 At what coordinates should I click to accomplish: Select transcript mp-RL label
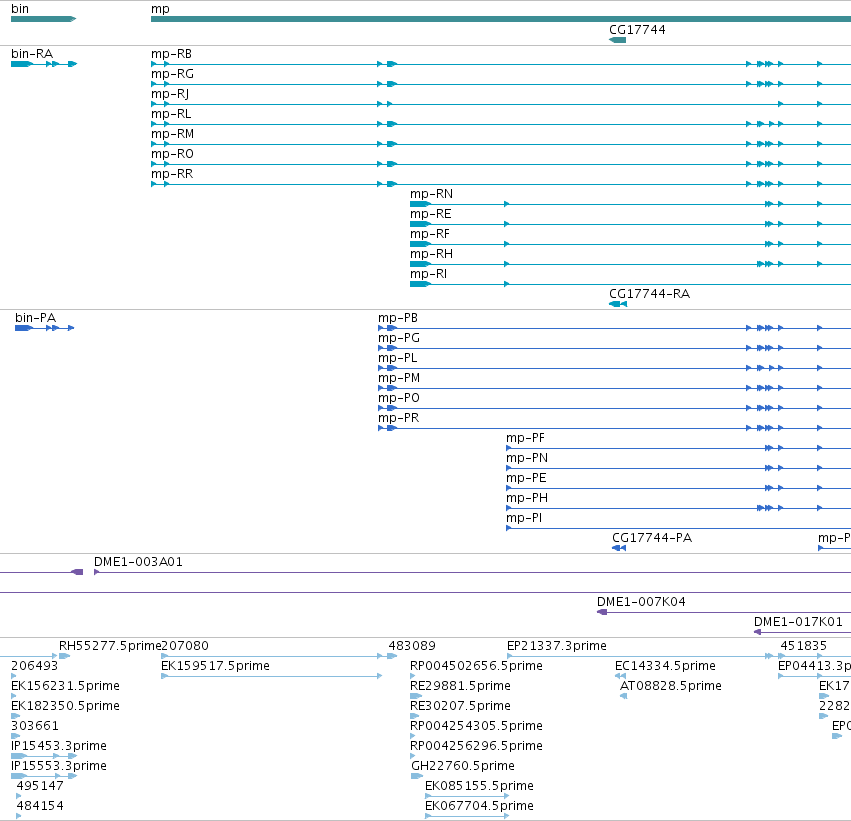pos(171,114)
